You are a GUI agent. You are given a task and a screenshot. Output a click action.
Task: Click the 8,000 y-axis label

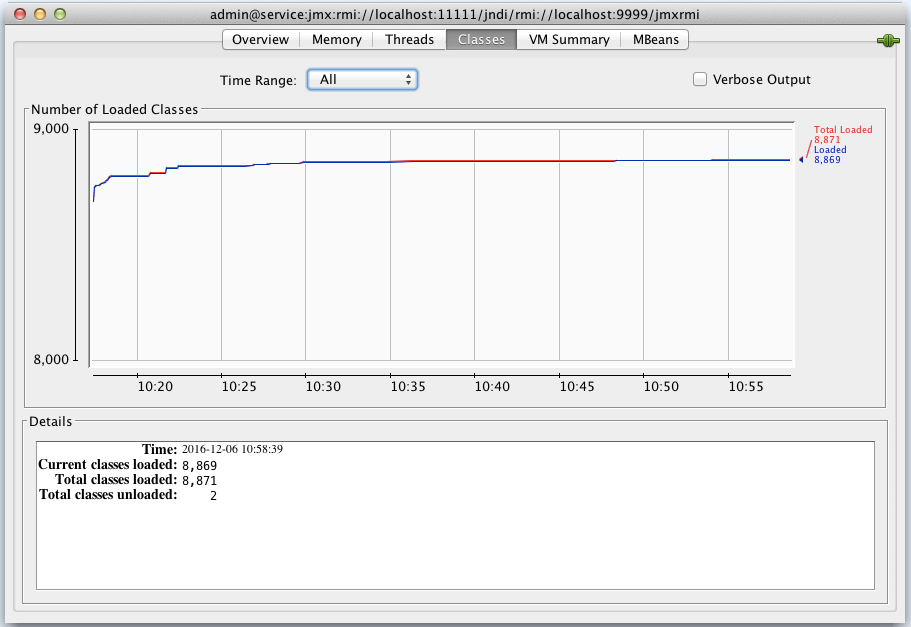click(51, 360)
